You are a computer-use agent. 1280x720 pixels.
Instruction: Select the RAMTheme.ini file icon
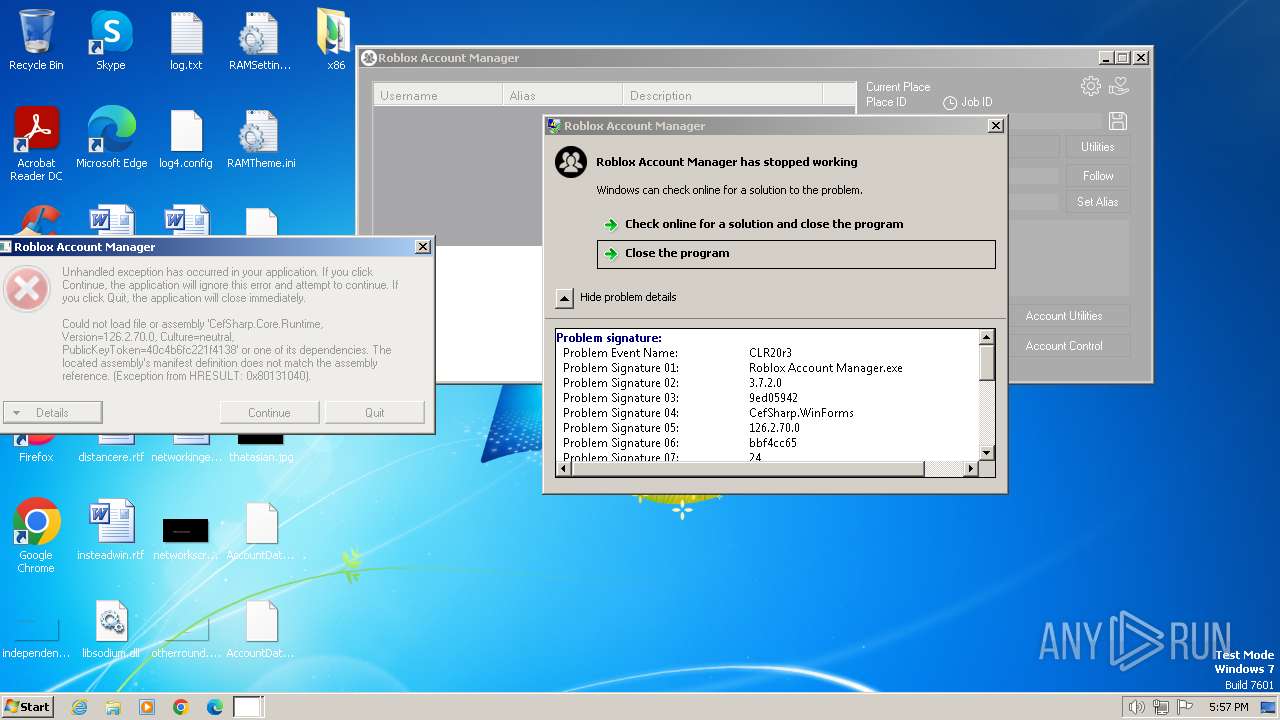coord(260,138)
